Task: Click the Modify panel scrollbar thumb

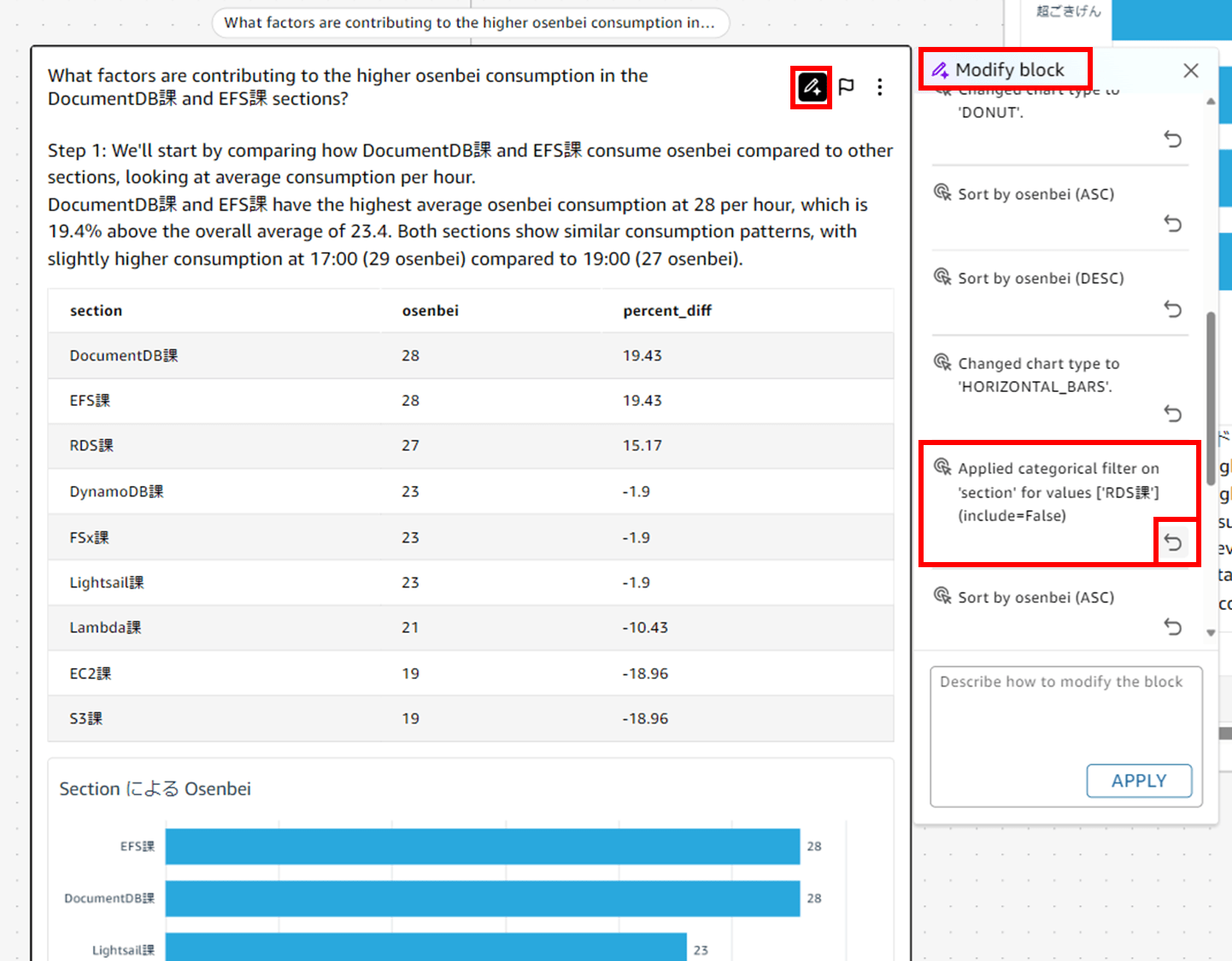Action: [x=1211, y=399]
